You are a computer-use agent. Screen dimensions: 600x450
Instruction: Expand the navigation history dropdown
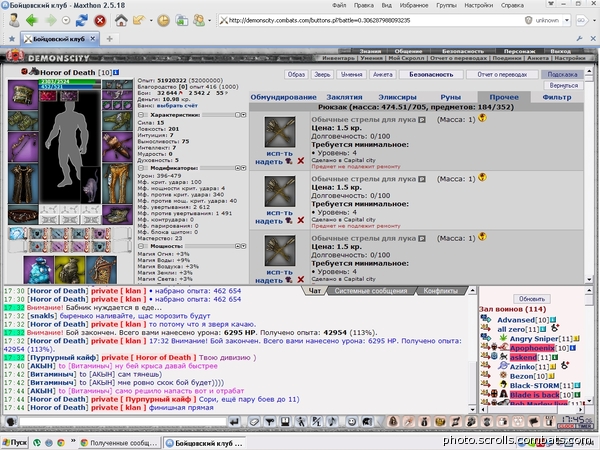[66, 20]
